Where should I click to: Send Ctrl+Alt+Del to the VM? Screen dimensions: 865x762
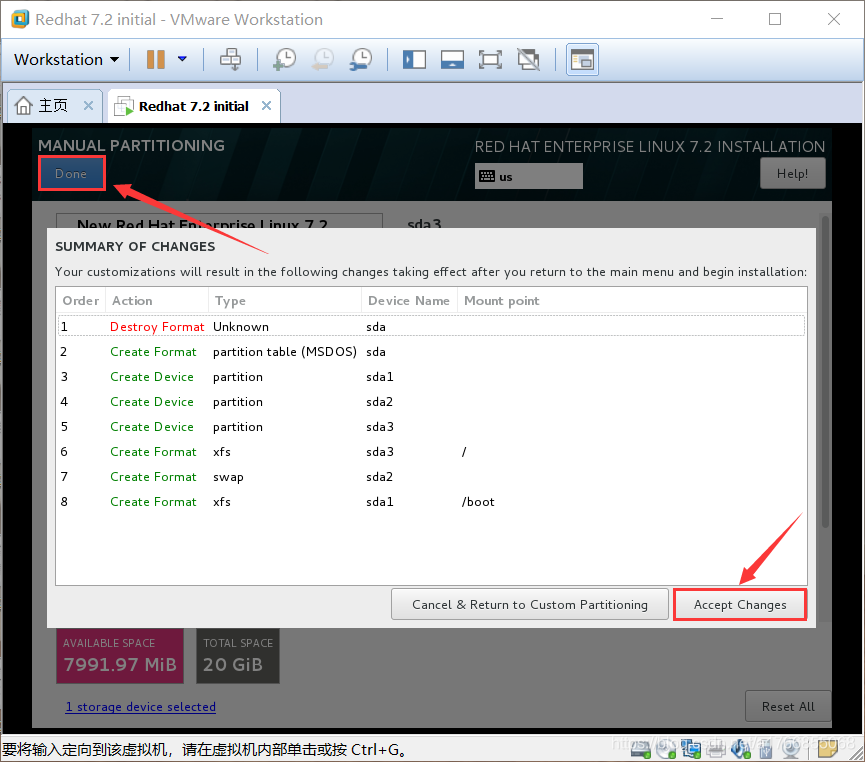[x=231, y=59]
